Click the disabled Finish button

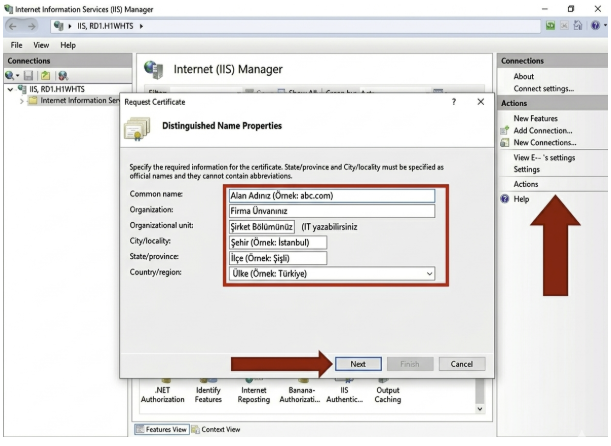point(410,364)
